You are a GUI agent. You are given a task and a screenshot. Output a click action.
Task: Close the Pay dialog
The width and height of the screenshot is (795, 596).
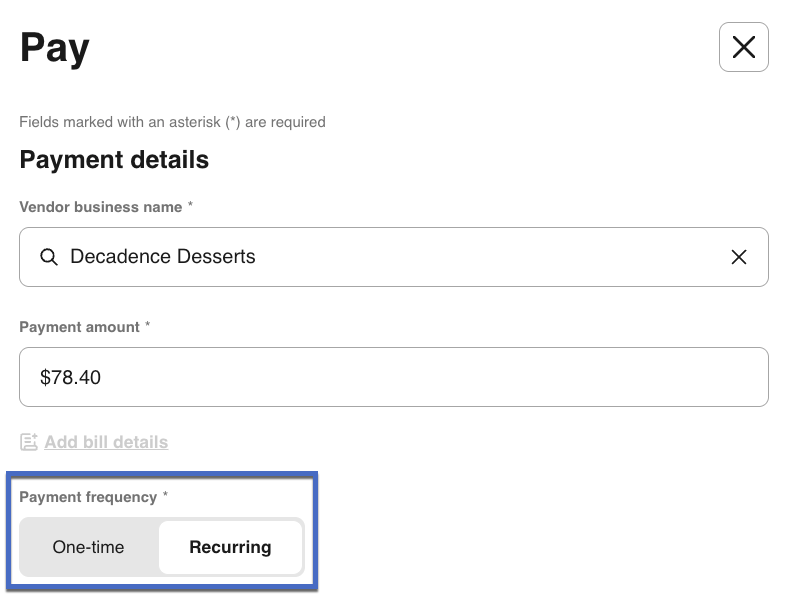[743, 47]
